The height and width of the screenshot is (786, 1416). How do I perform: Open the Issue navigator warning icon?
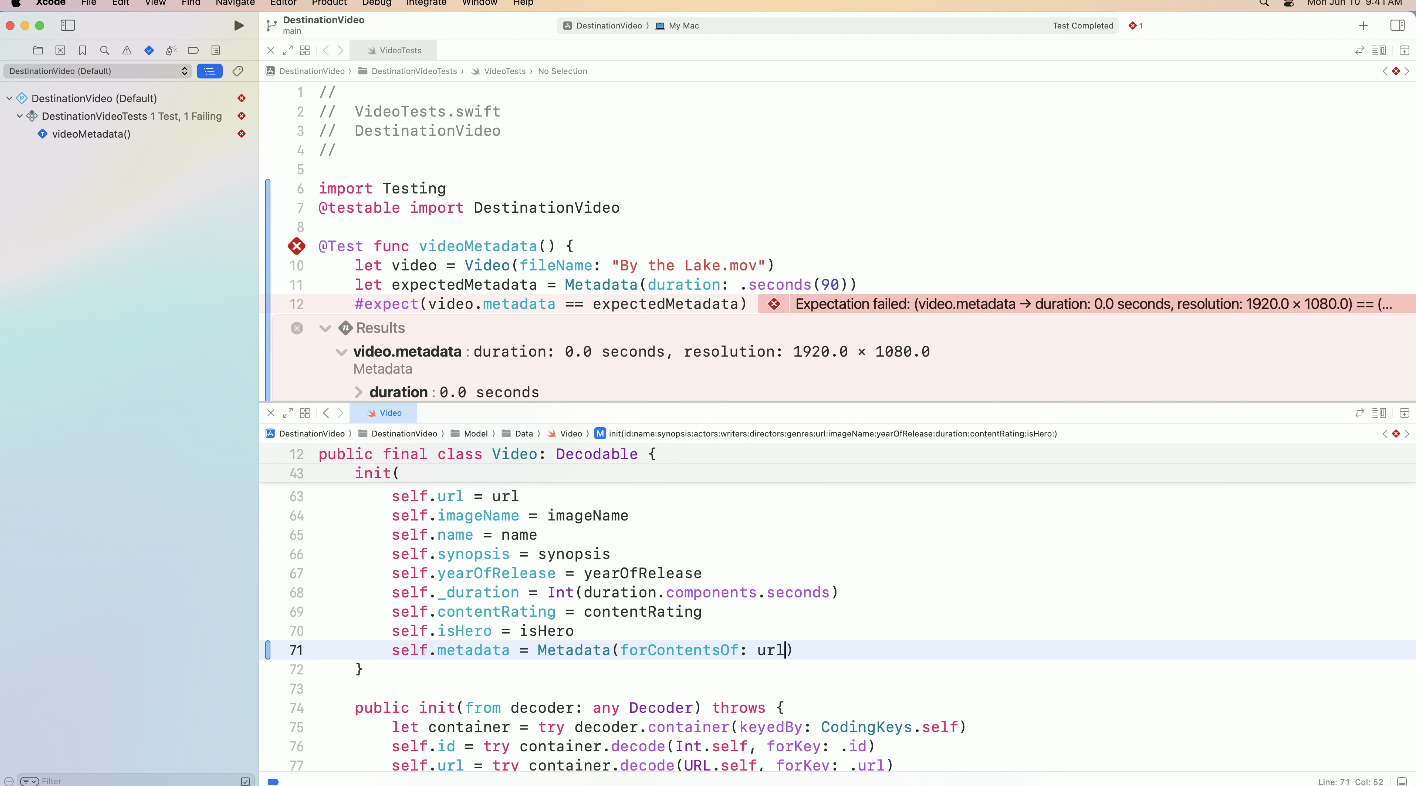click(126, 50)
